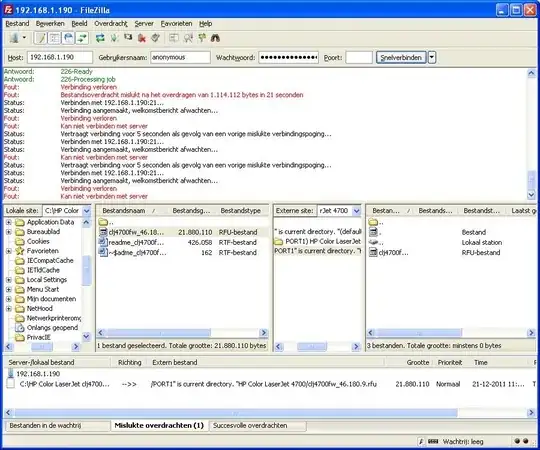
Task: Select local file clj4700fw_46.18 RFU file
Action: coord(182,232)
